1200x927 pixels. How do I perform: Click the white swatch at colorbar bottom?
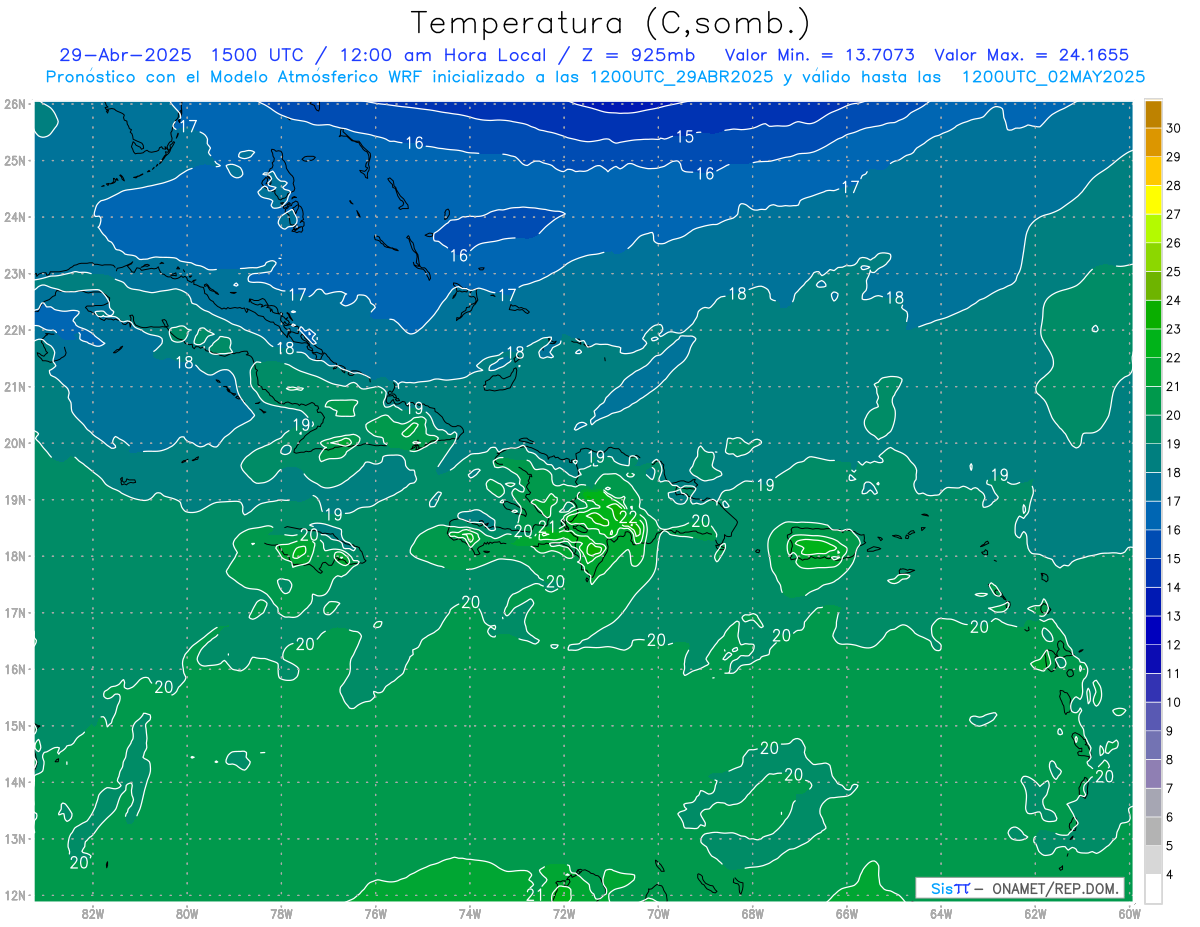(1153, 888)
